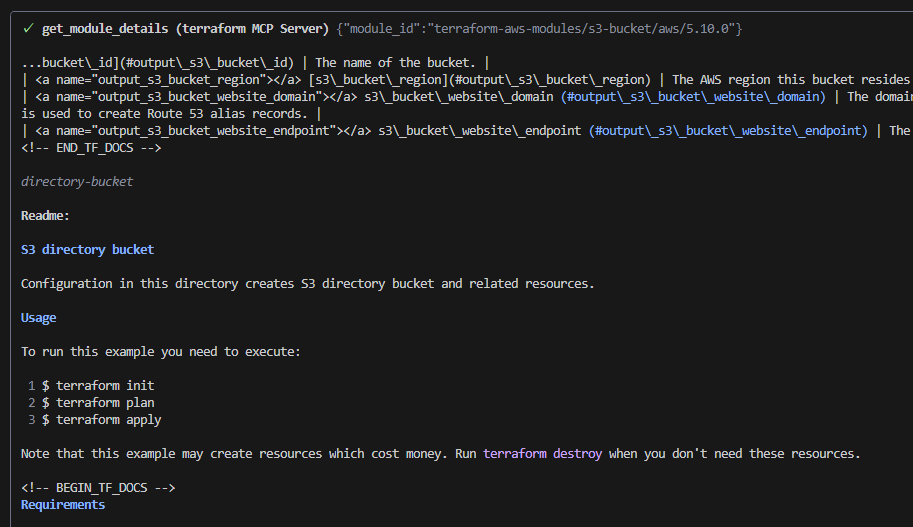Click the module_id JSON arguments text
This screenshot has height=527, width=913.
(x=539, y=29)
